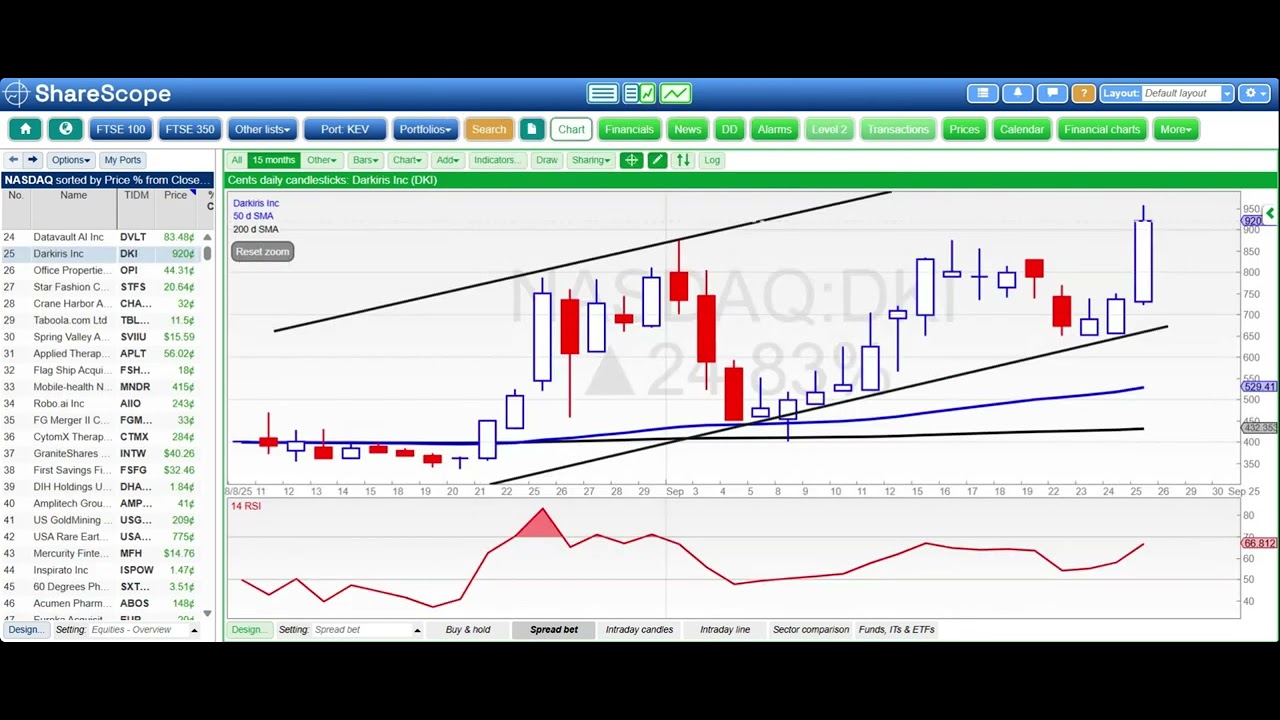Toggle the up-down arrows chart tool
This screenshot has width=1280, height=720.
(x=683, y=160)
